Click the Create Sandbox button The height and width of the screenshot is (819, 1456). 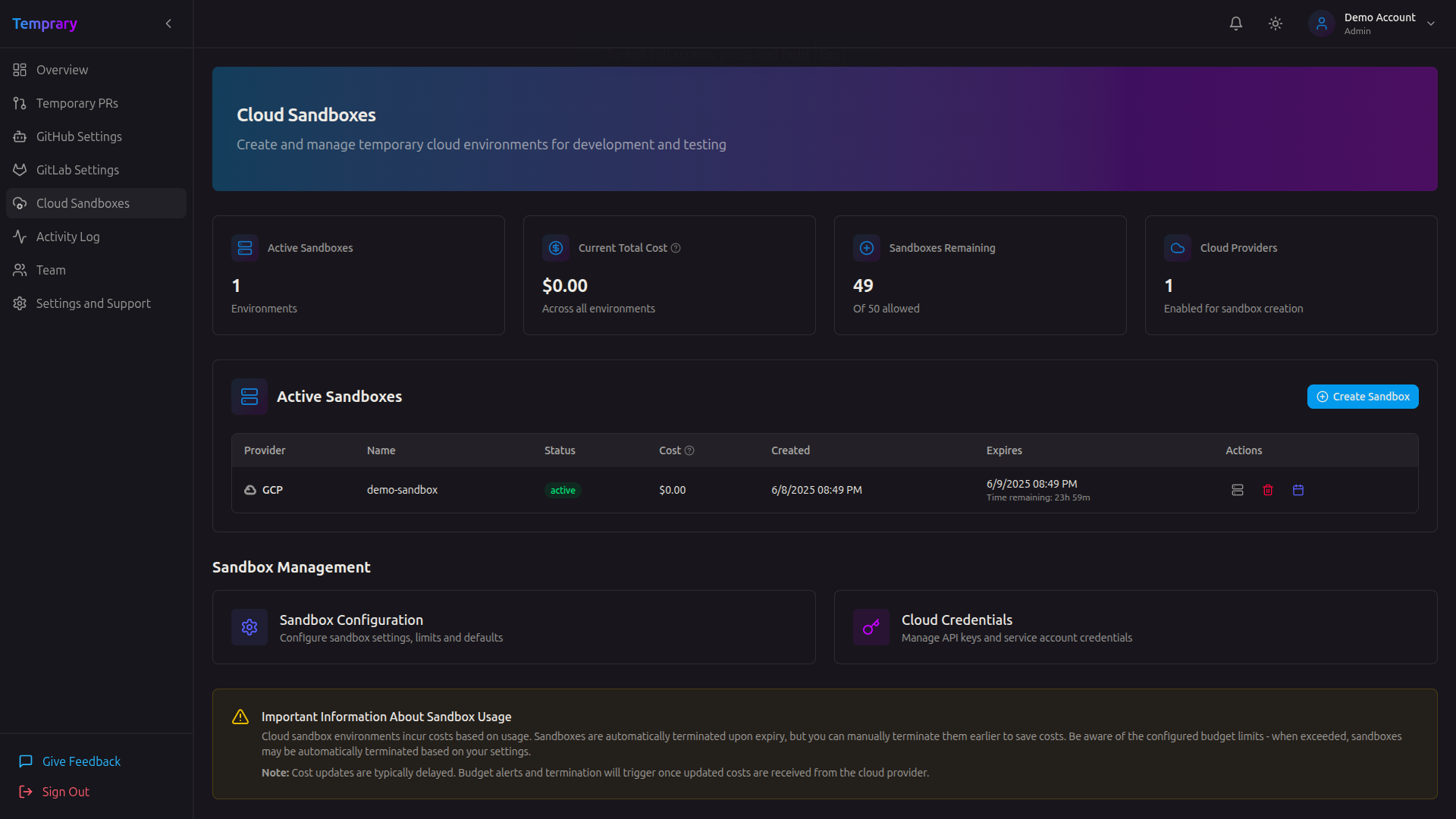(x=1363, y=397)
